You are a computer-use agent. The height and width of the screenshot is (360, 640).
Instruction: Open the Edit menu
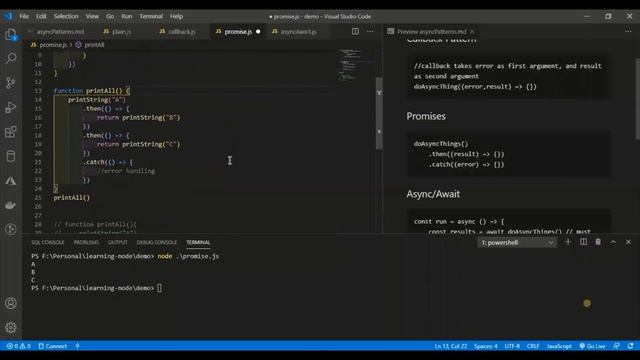(x=41, y=16)
